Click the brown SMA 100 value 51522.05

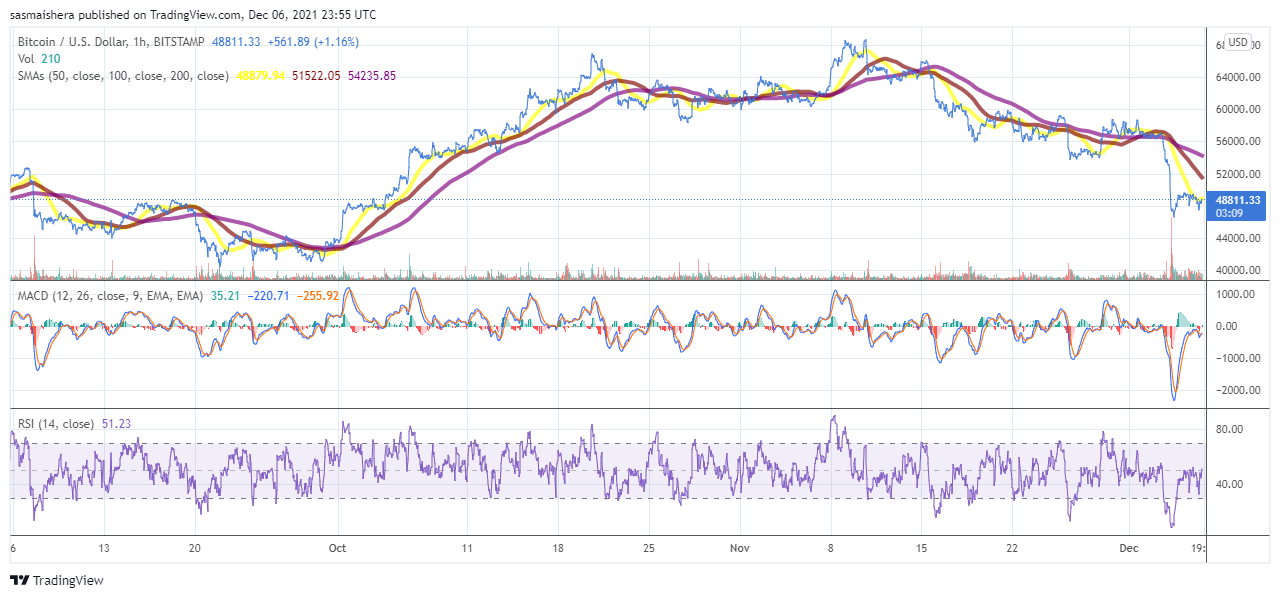point(315,76)
